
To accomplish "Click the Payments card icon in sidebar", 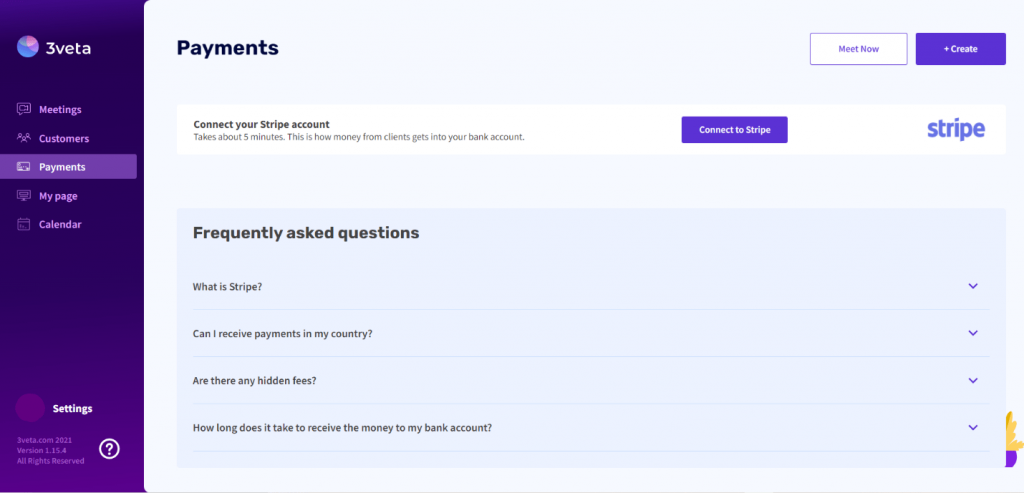I will click(24, 167).
